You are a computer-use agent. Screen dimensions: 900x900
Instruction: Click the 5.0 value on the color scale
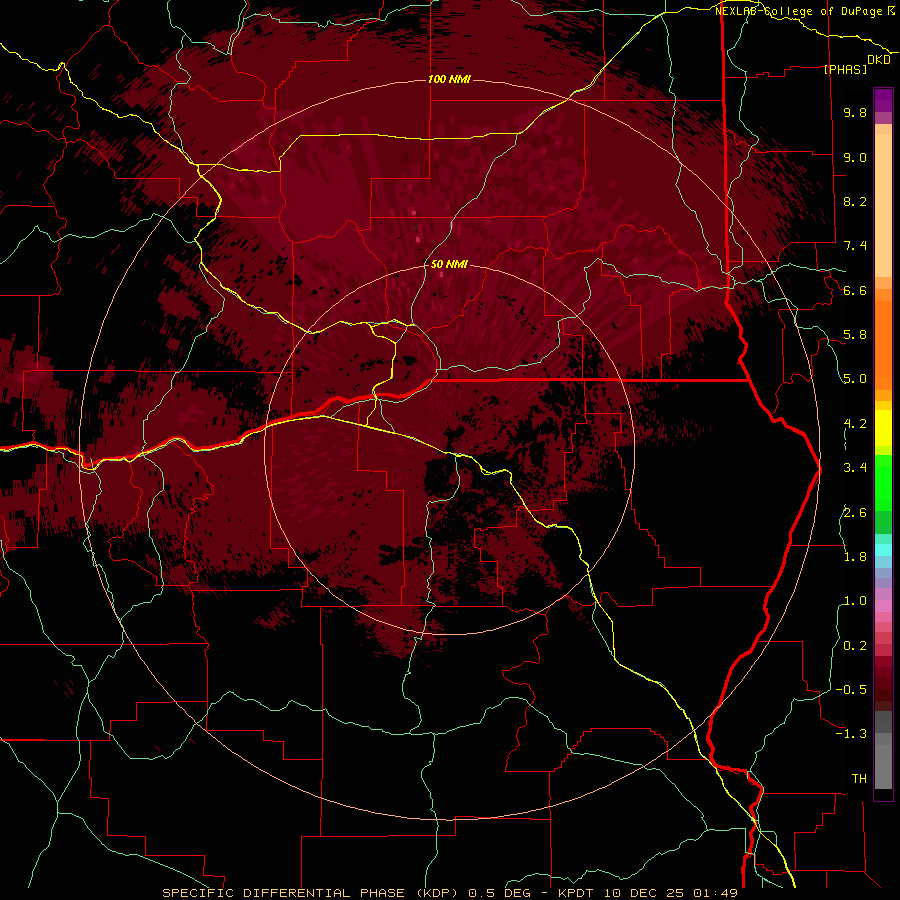[x=855, y=379]
